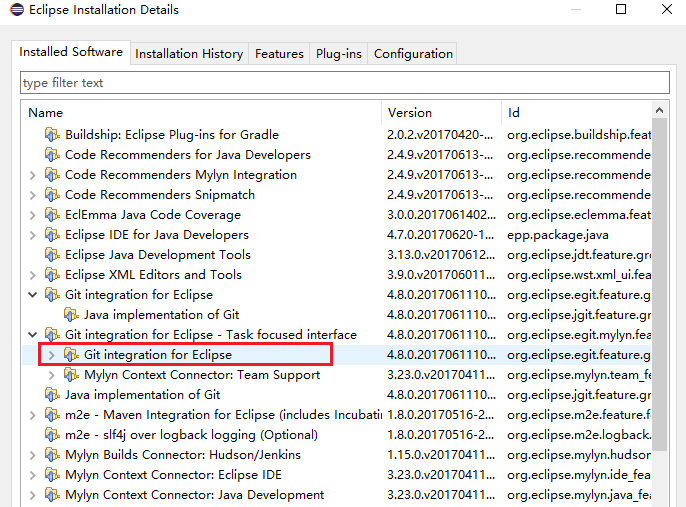The image size is (686, 507).
Task: Switch to Installed Software tab
Action: pos(71,52)
